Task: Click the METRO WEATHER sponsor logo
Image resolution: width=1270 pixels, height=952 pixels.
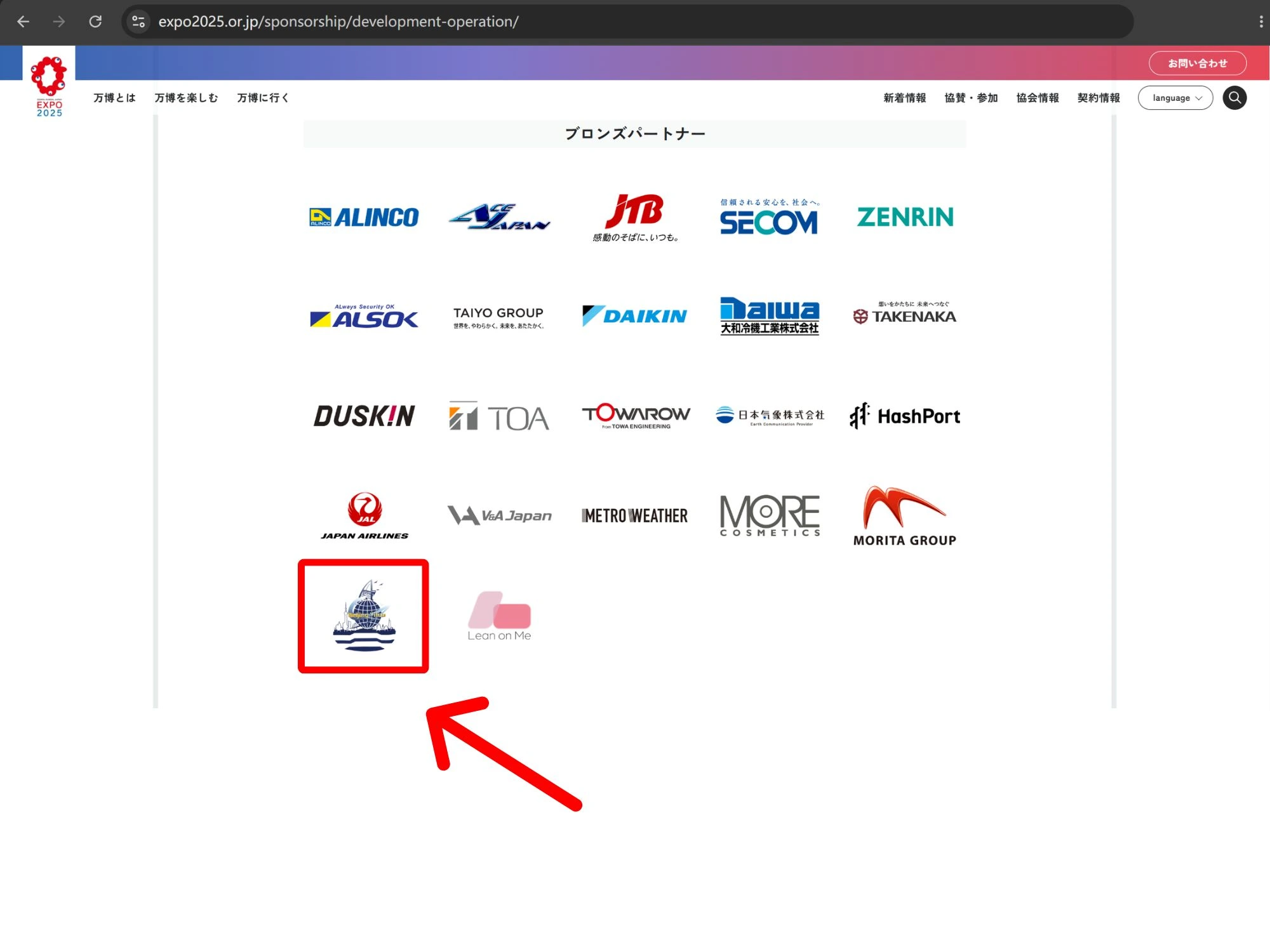Action: [x=635, y=515]
